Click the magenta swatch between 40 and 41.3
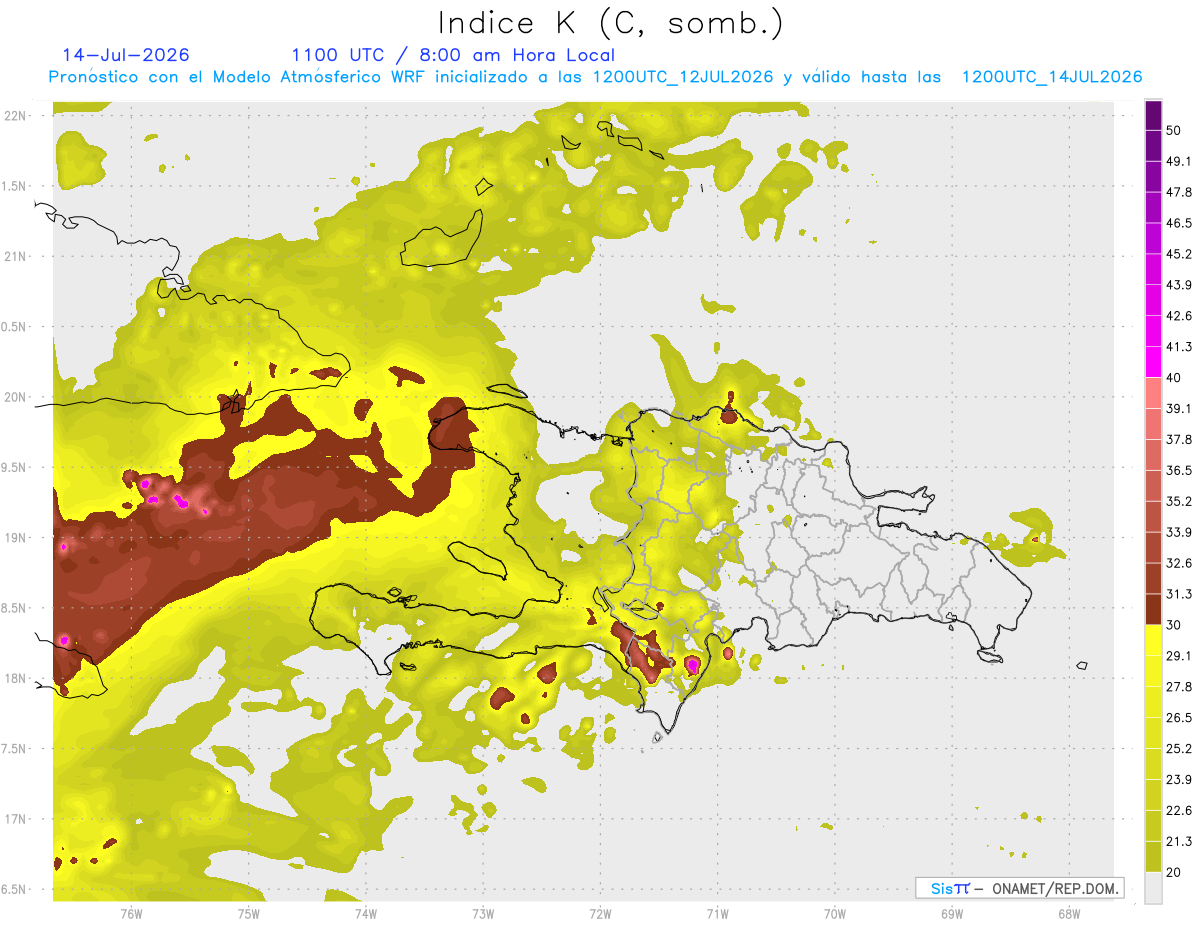The width and height of the screenshot is (1200, 927). tap(1153, 362)
